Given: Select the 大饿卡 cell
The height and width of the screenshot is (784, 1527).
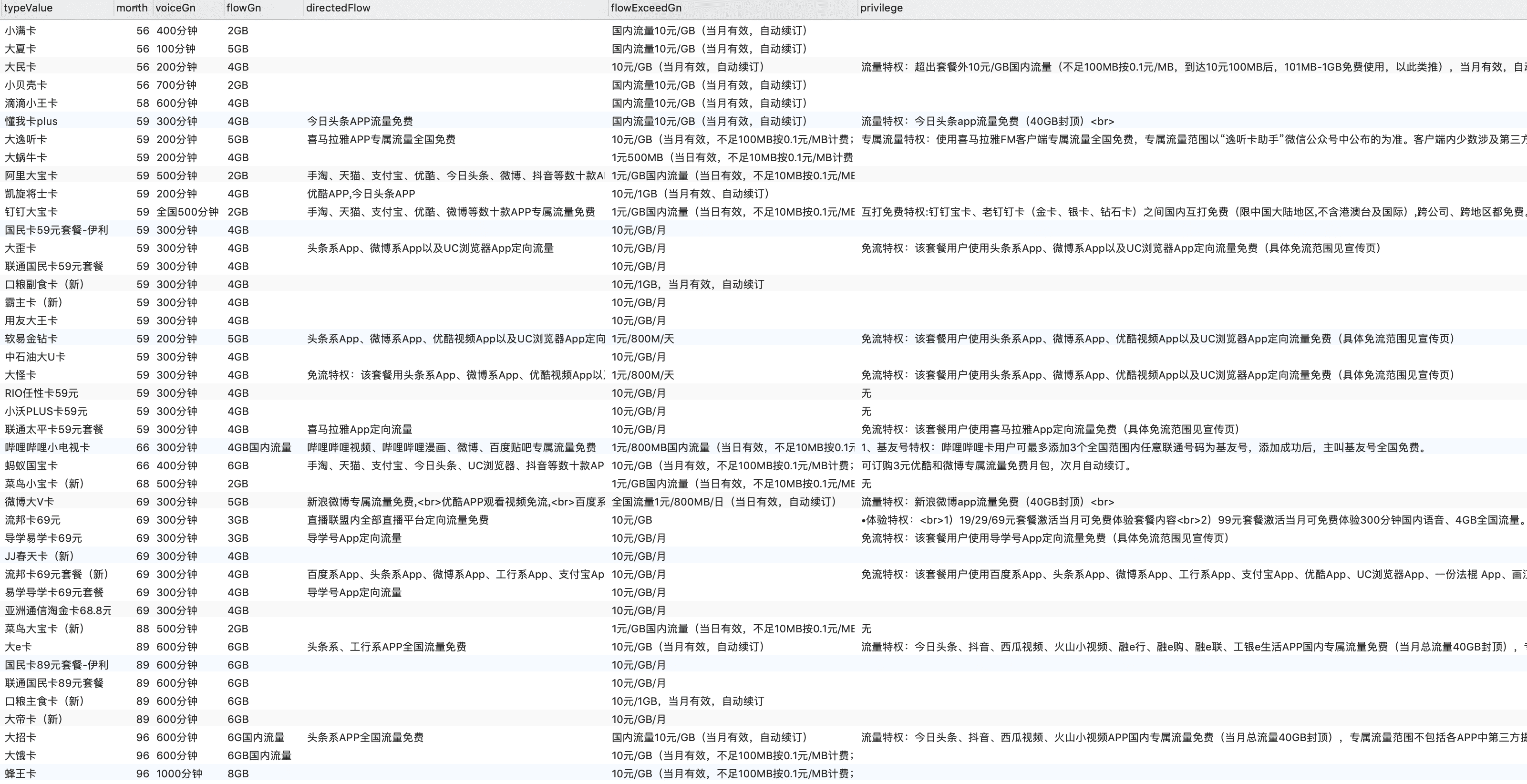Looking at the screenshot, I should pyautogui.click(x=20, y=755).
